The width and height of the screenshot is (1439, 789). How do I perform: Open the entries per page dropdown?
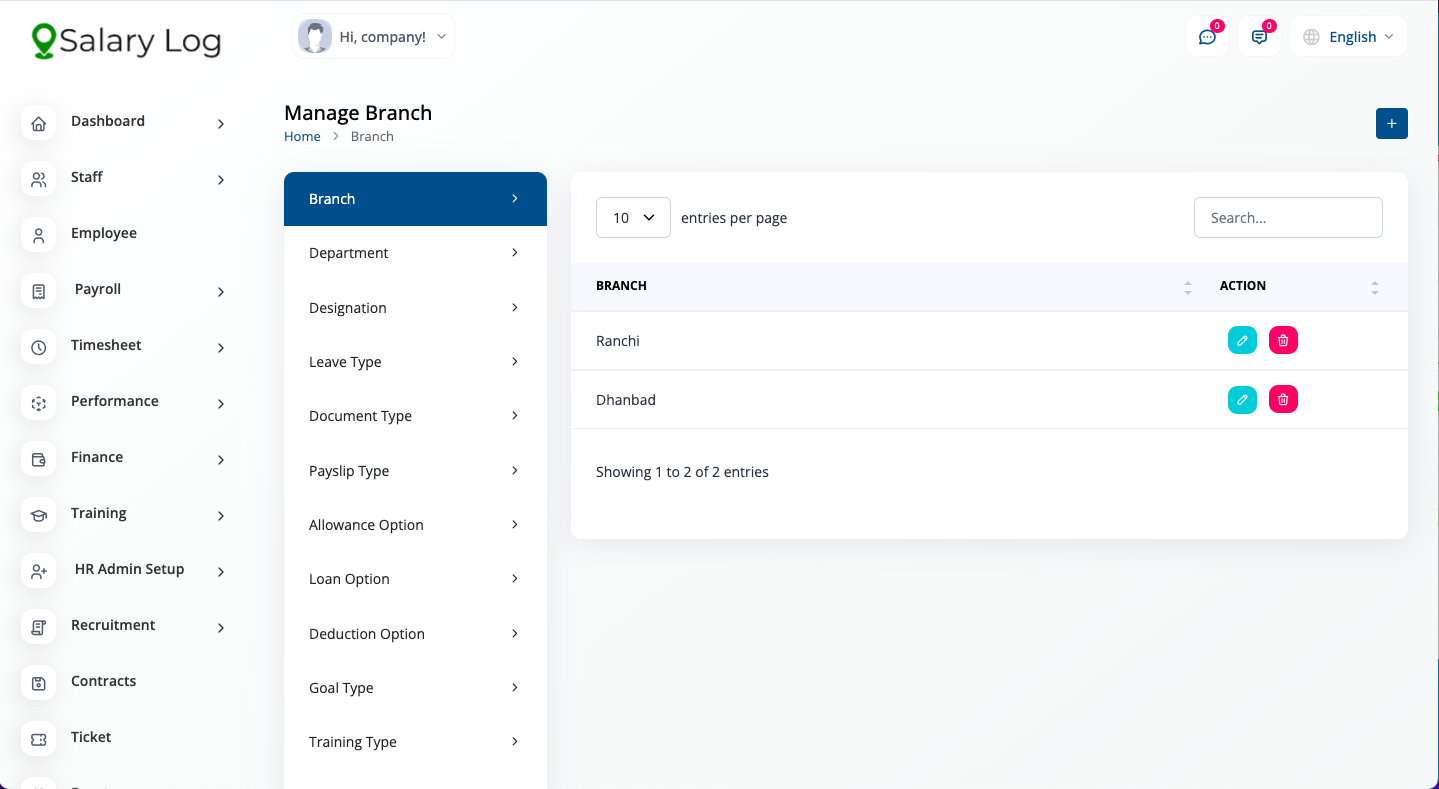pos(633,217)
